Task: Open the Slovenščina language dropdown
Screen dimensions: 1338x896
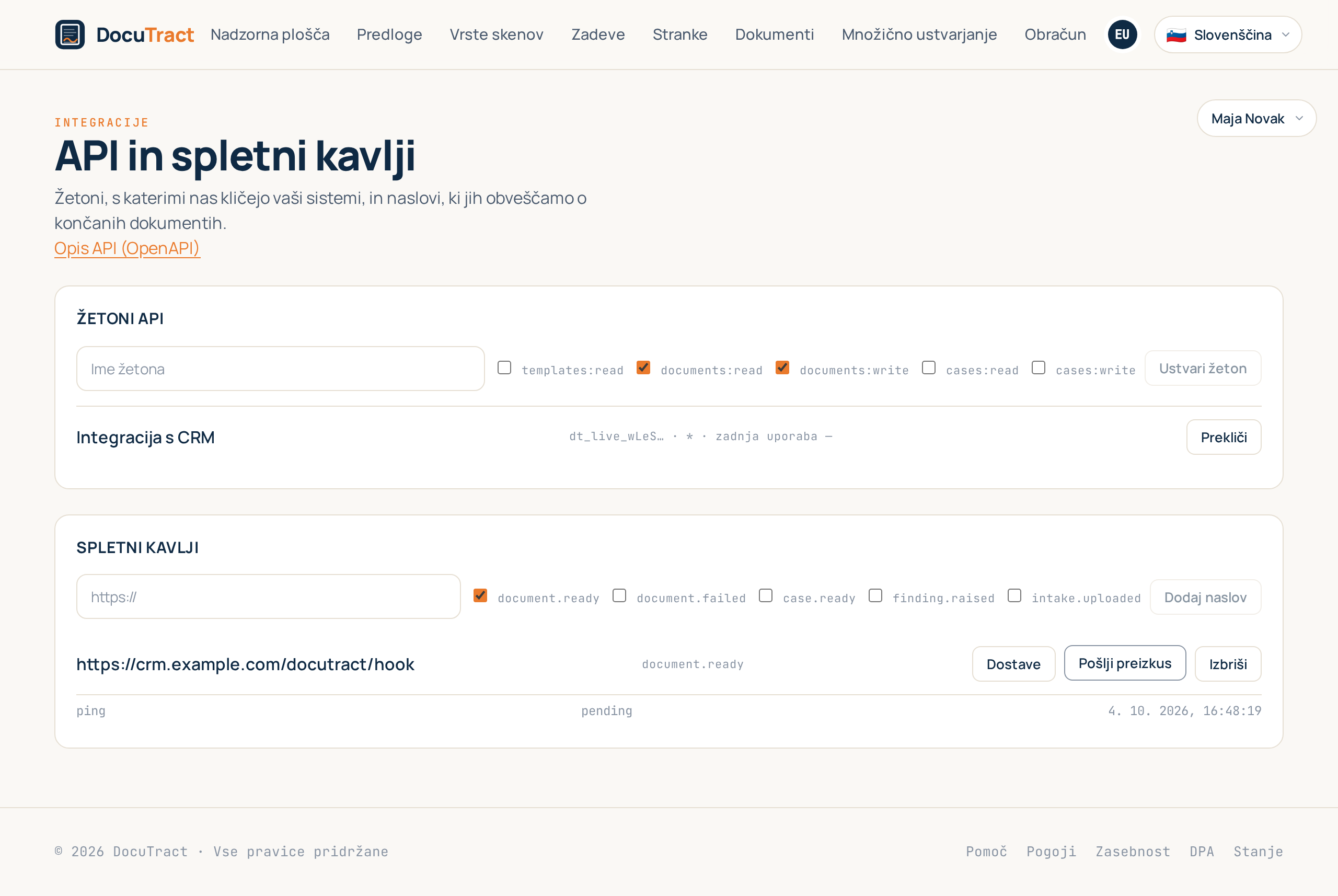Action: [1227, 35]
